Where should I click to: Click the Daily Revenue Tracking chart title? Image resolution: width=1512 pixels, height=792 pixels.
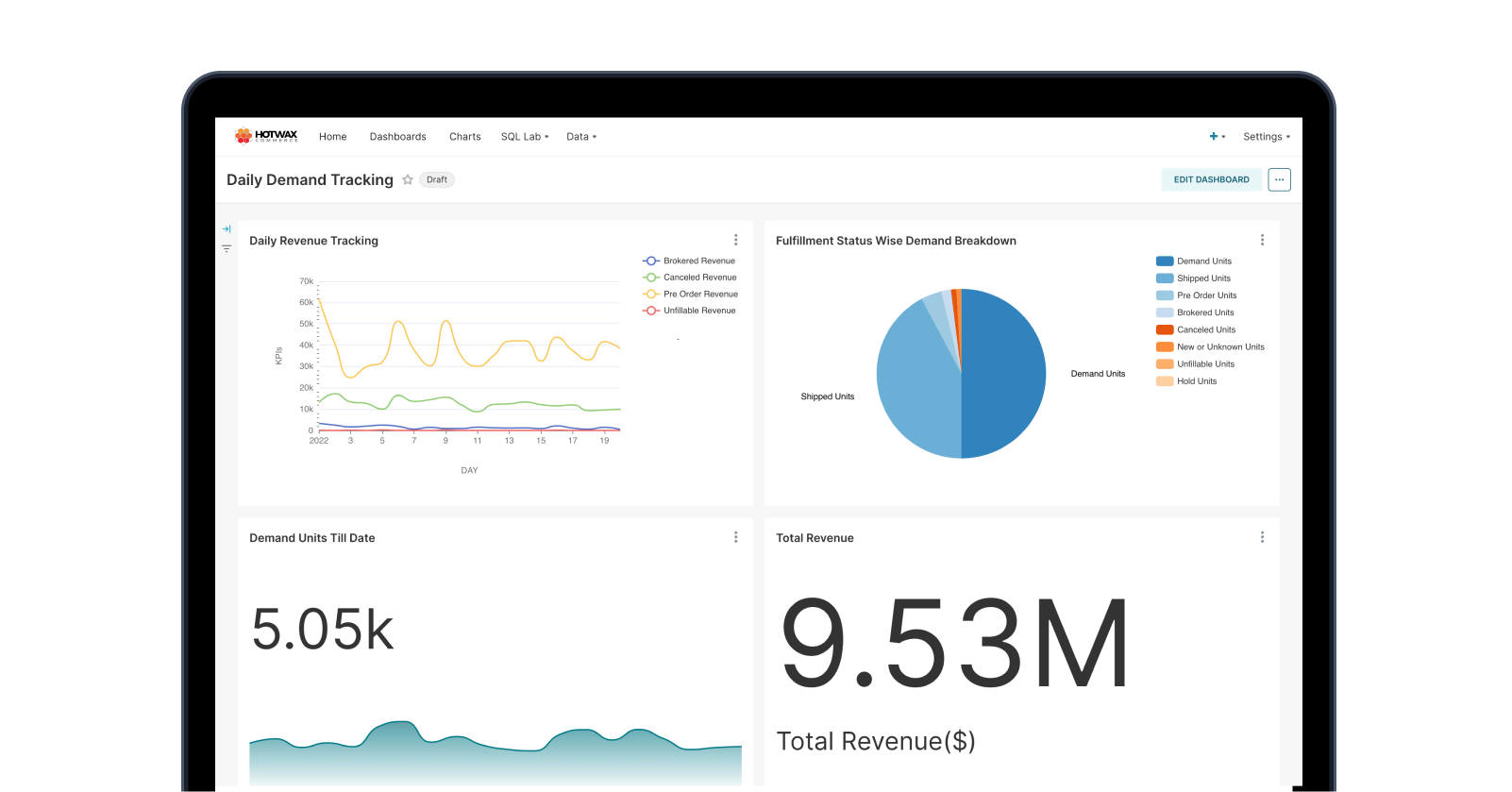pyautogui.click(x=313, y=241)
